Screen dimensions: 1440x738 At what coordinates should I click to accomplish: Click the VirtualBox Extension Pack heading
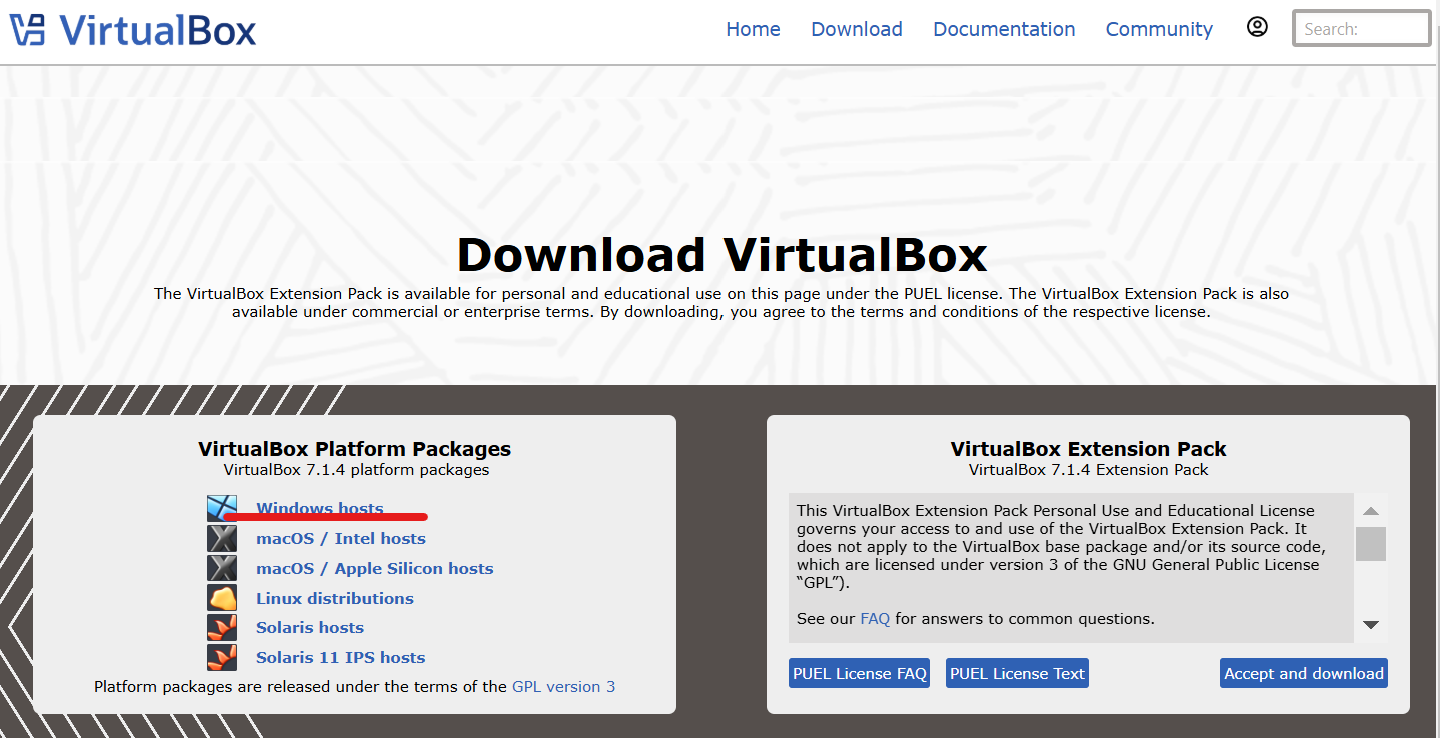click(x=1088, y=449)
